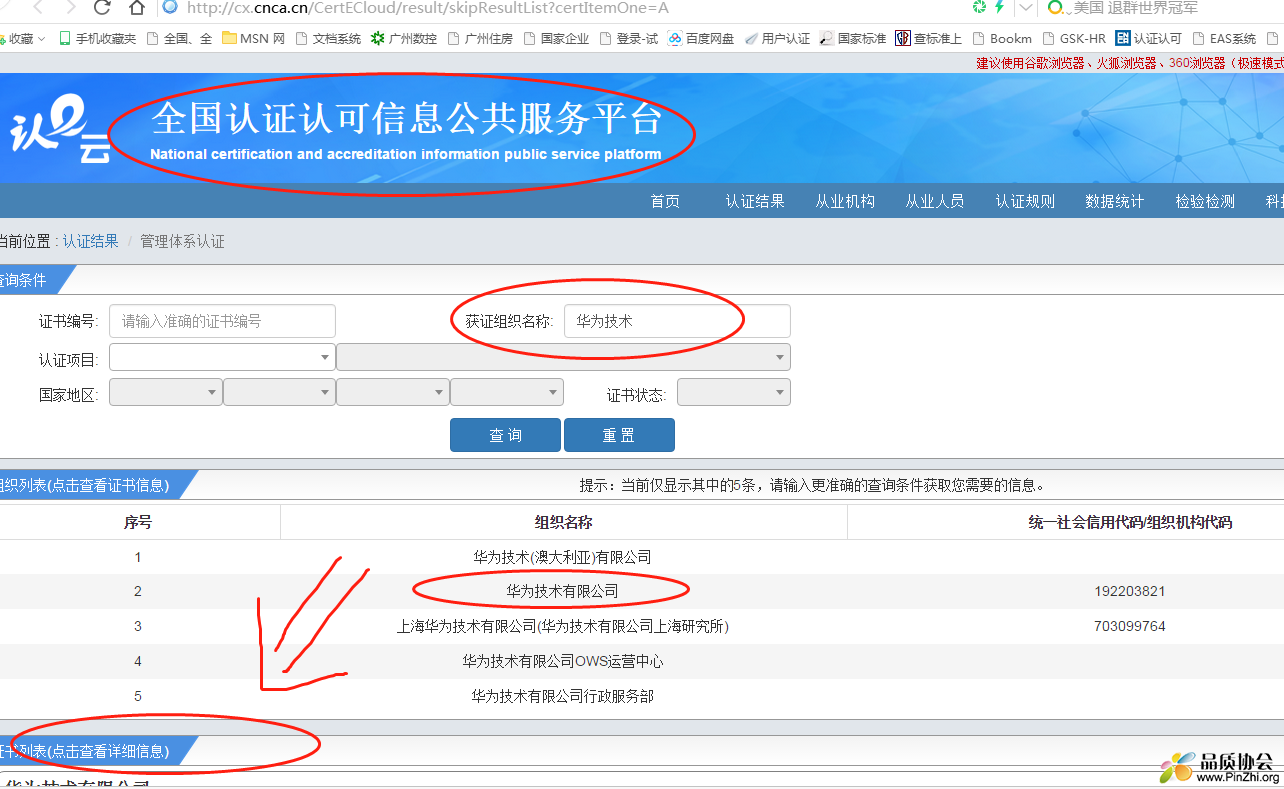Open the GSK-HR bookmark
The image size is (1284, 789).
click(x=1074, y=39)
